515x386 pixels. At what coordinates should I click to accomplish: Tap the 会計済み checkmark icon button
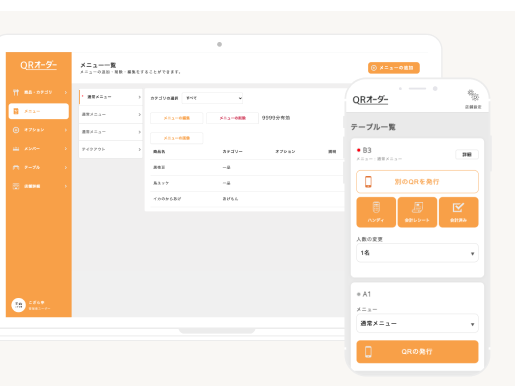[459, 212]
